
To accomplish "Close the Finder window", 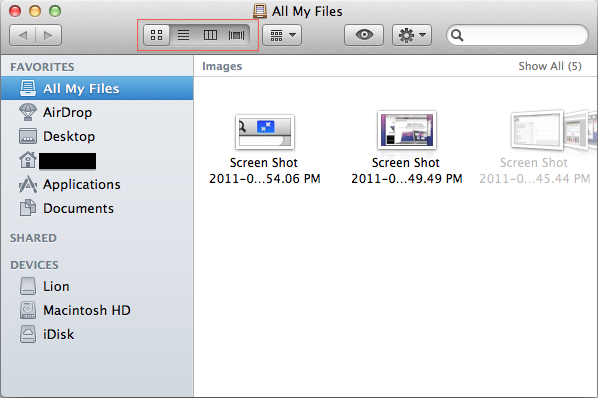I will click(15, 11).
